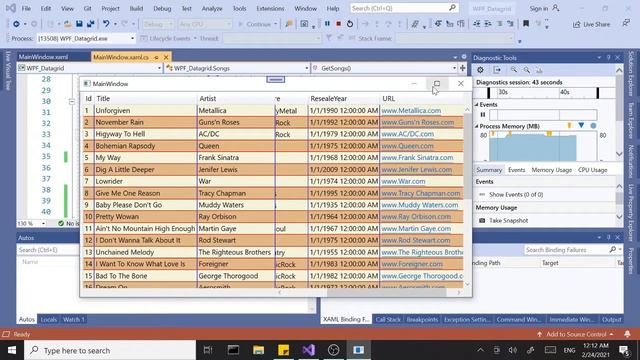Open Visual Studio from the taskbar
Screen dimensions: 640x360
[309, 350]
